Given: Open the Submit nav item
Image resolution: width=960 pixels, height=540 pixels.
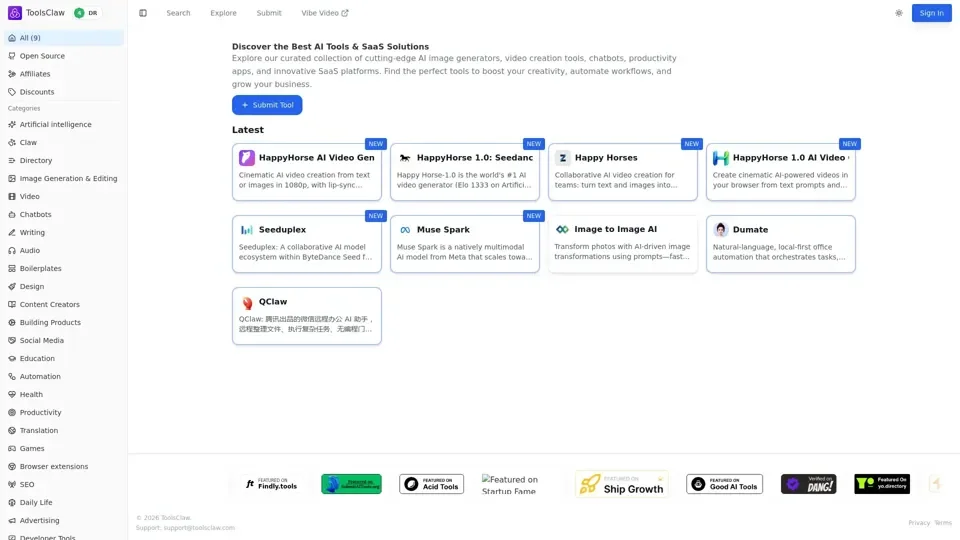Looking at the screenshot, I should click(269, 13).
